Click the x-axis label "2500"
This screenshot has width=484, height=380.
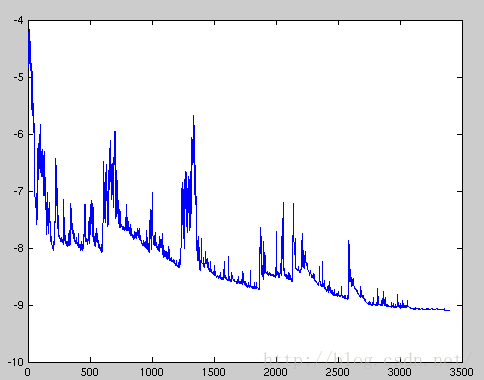point(337,372)
